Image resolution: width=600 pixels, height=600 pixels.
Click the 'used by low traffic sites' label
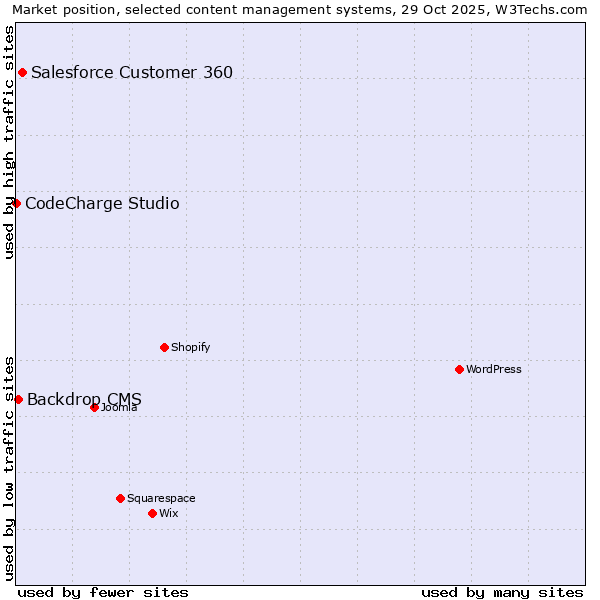(9, 468)
